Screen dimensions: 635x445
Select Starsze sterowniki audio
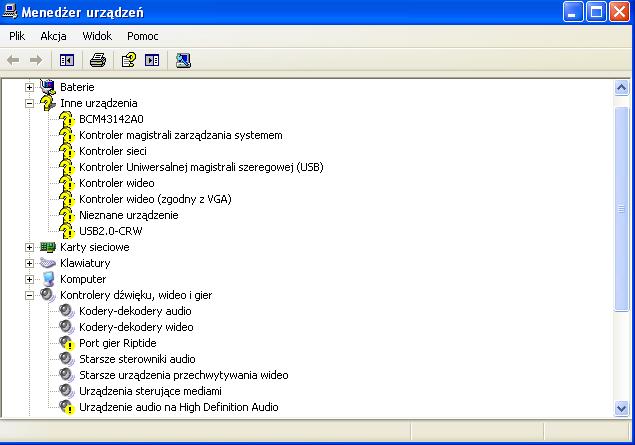pos(137,359)
